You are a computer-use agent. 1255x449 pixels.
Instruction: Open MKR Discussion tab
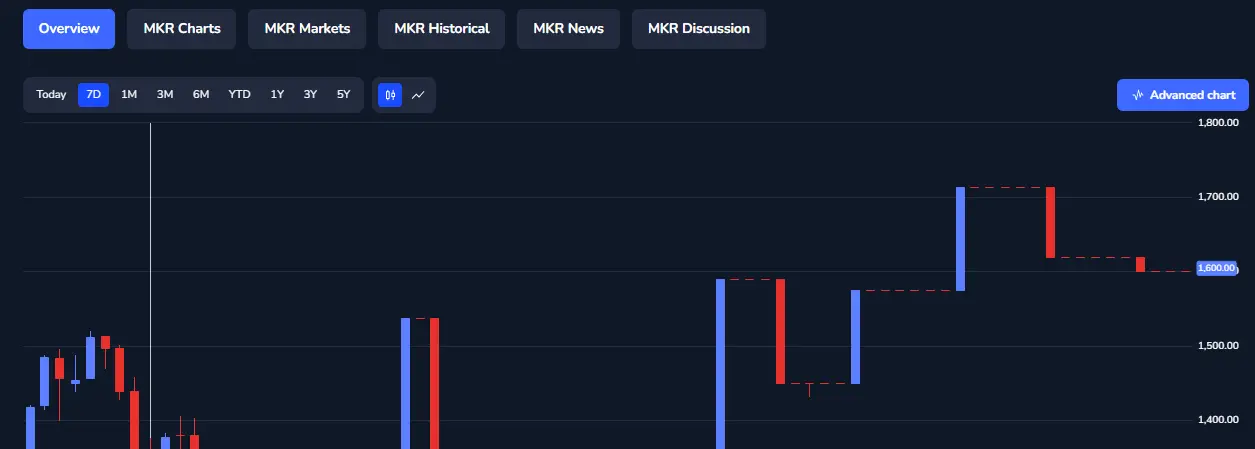(x=698, y=29)
